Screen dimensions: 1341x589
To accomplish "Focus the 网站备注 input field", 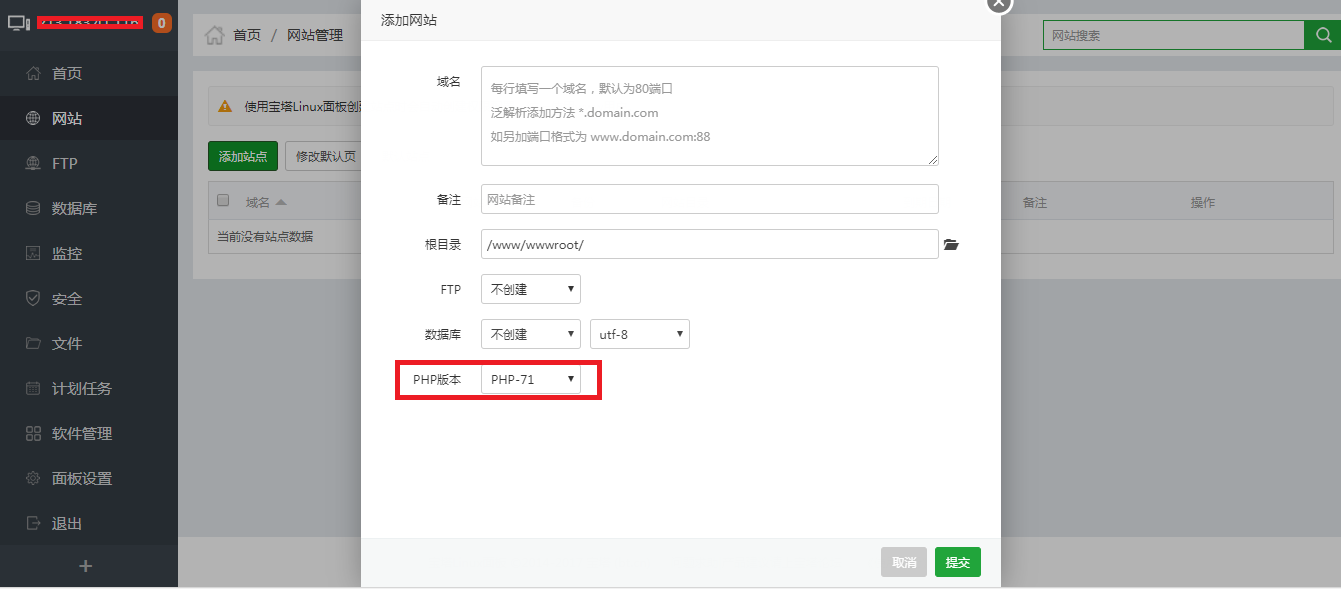I will pos(709,199).
